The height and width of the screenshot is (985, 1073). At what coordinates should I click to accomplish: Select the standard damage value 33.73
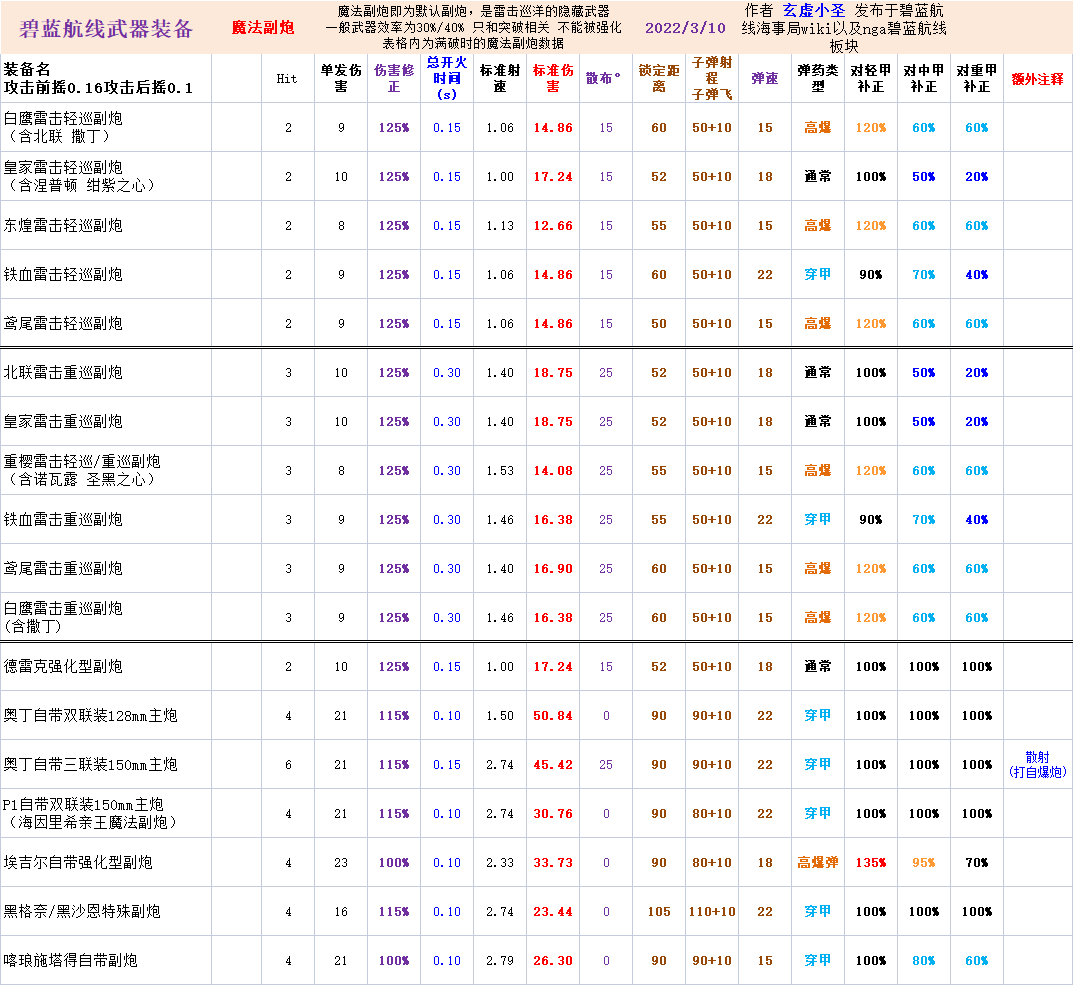[553, 862]
